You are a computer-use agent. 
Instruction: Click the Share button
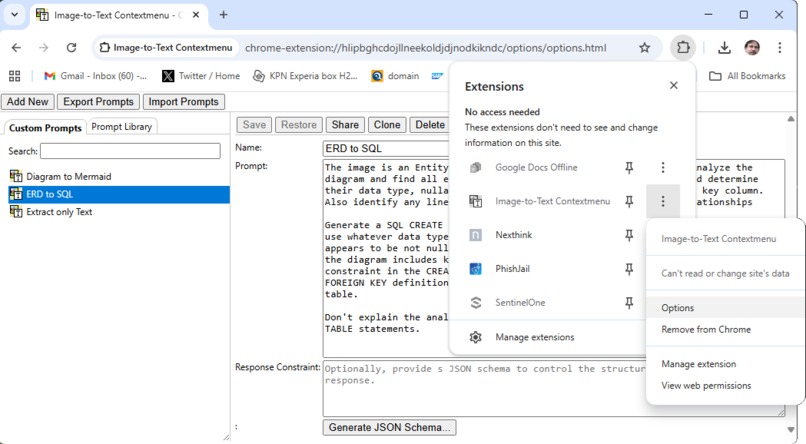(x=345, y=125)
